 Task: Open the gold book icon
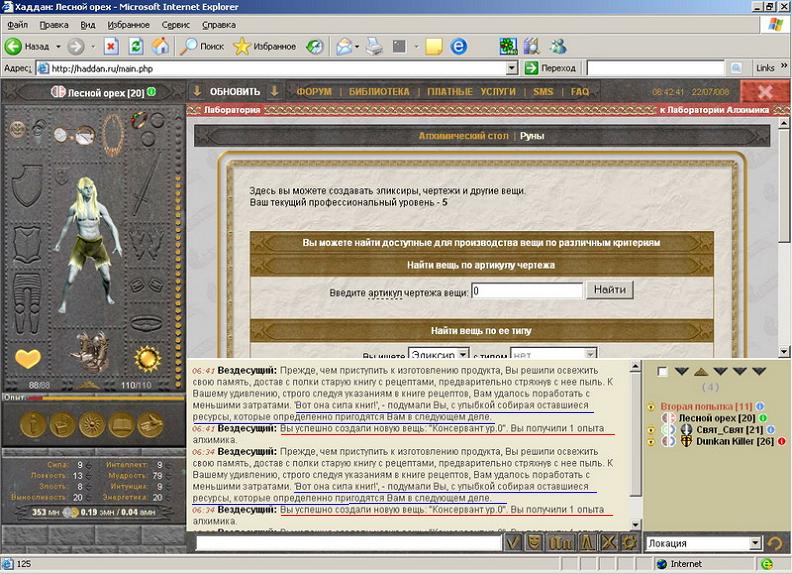[121, 424]
